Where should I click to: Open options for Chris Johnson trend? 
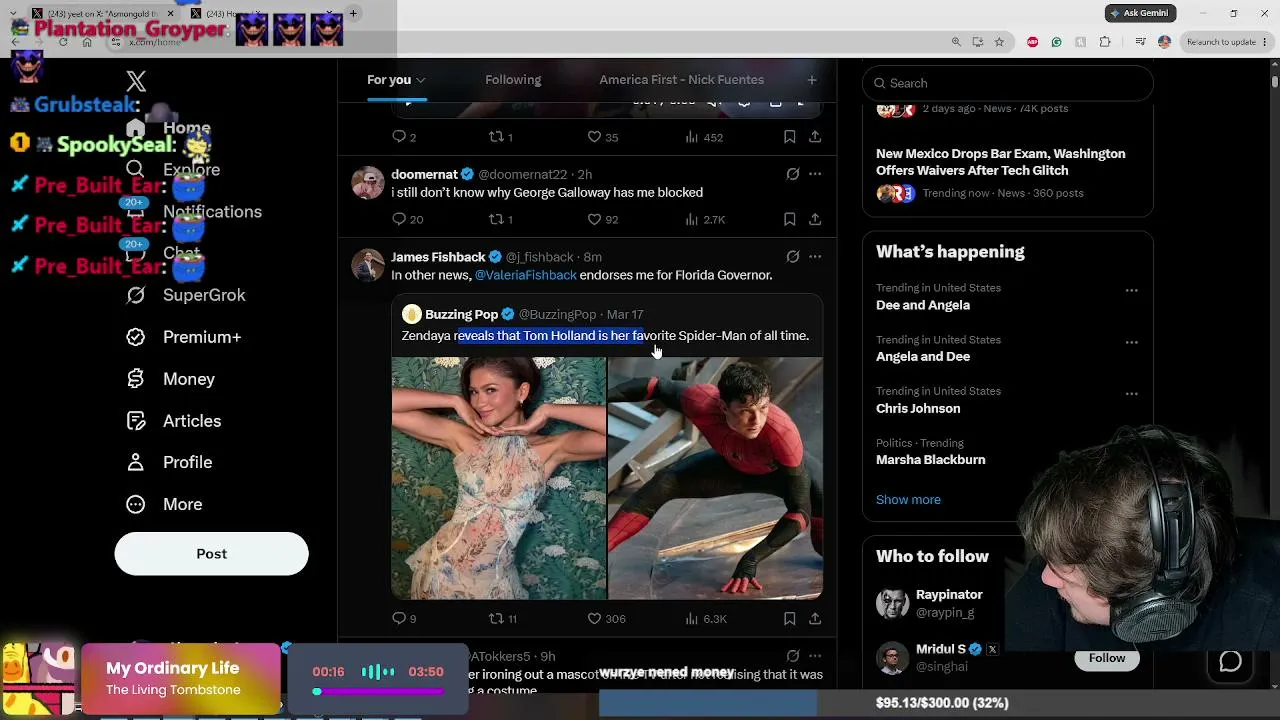[1131, 394]
